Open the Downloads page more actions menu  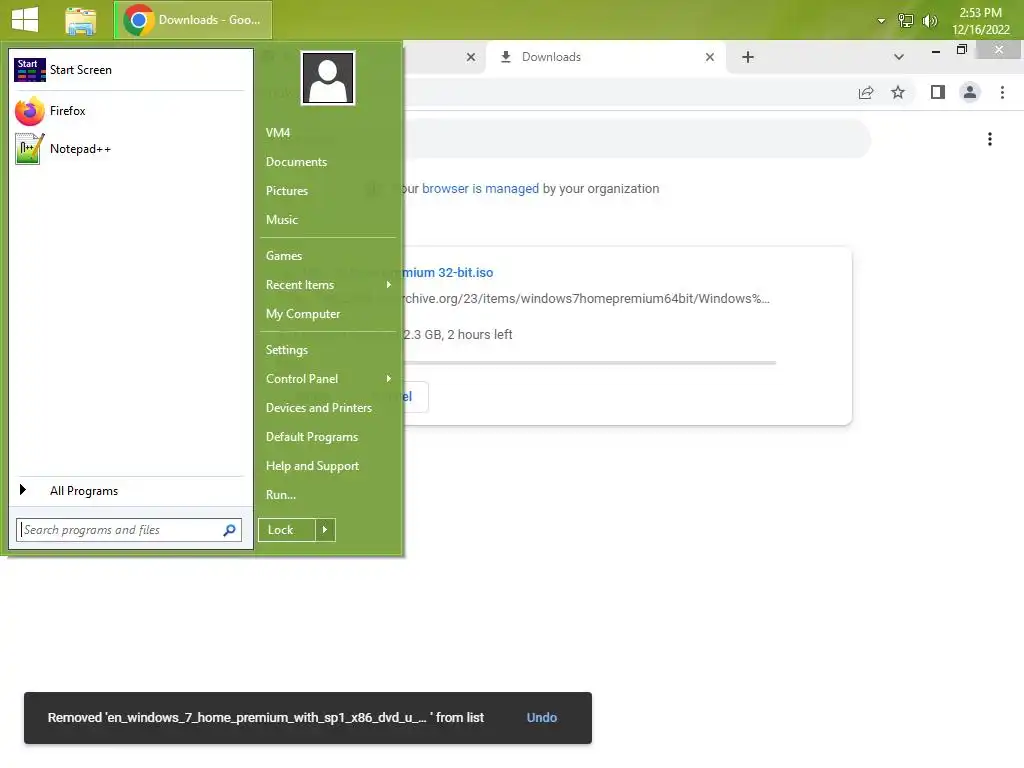click(x=990, y=139)
